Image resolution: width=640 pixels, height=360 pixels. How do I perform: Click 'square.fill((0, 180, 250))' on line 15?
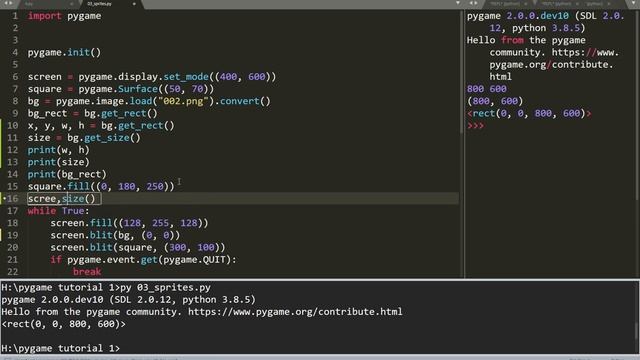(101, 187)
